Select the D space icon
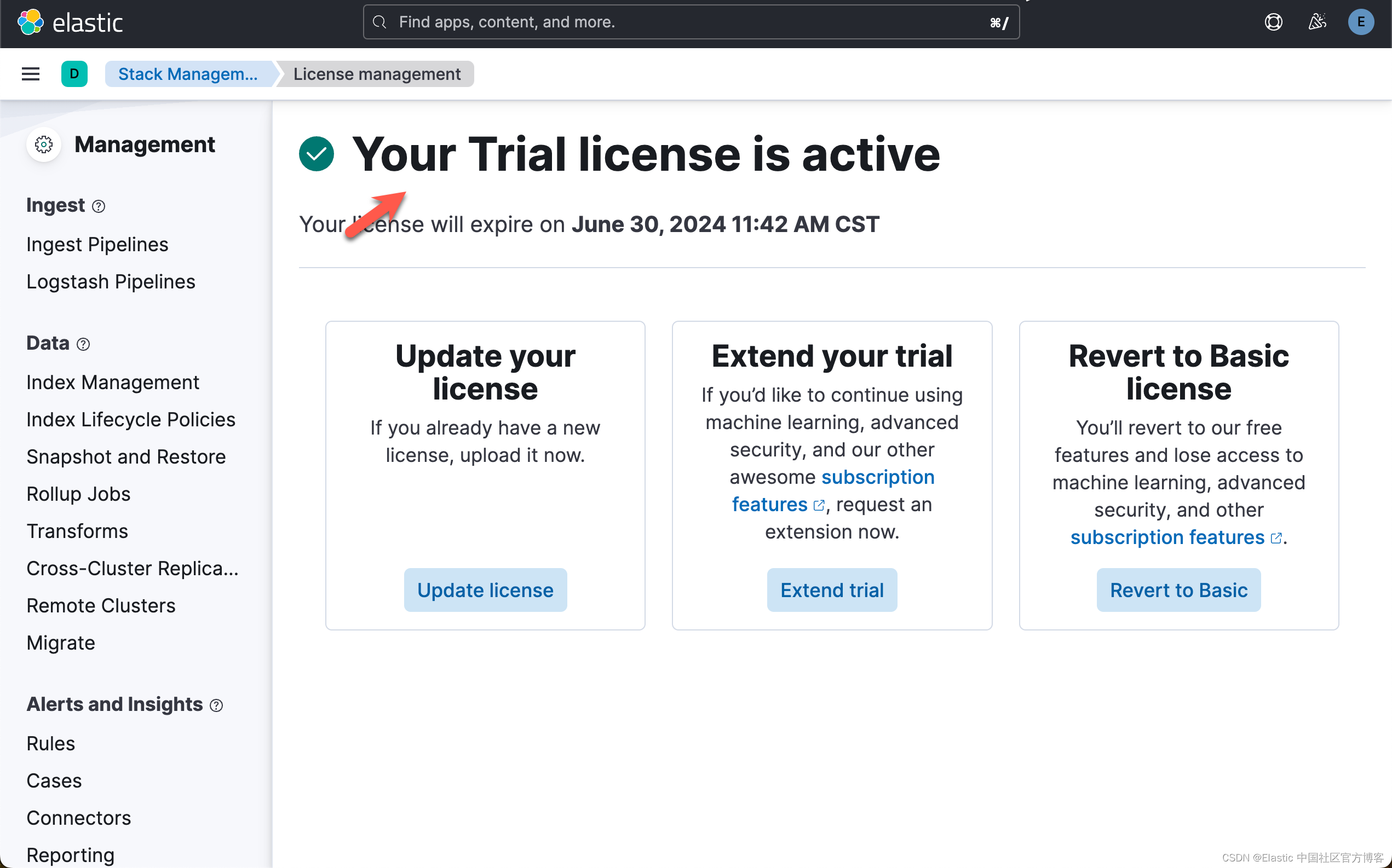Viewport: 1392px width, 868px height. pos(74,73)
